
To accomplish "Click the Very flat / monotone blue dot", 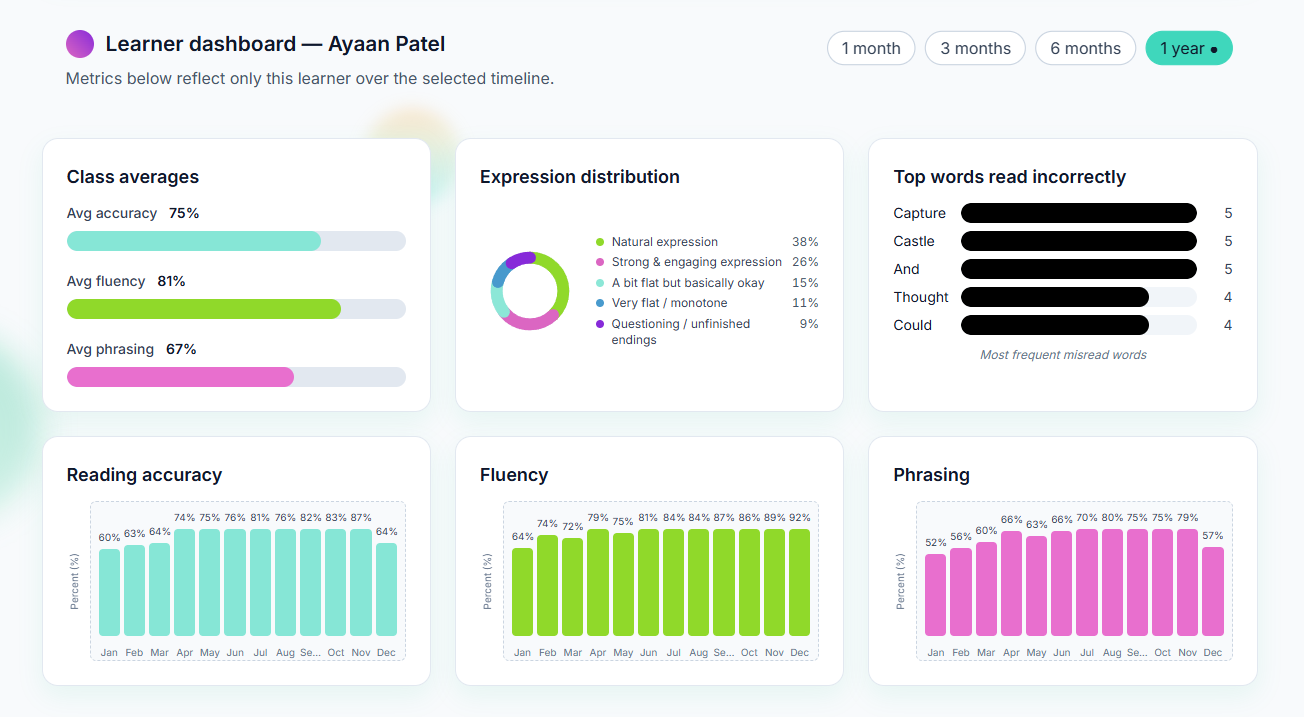I will click(x=600, y=302).
